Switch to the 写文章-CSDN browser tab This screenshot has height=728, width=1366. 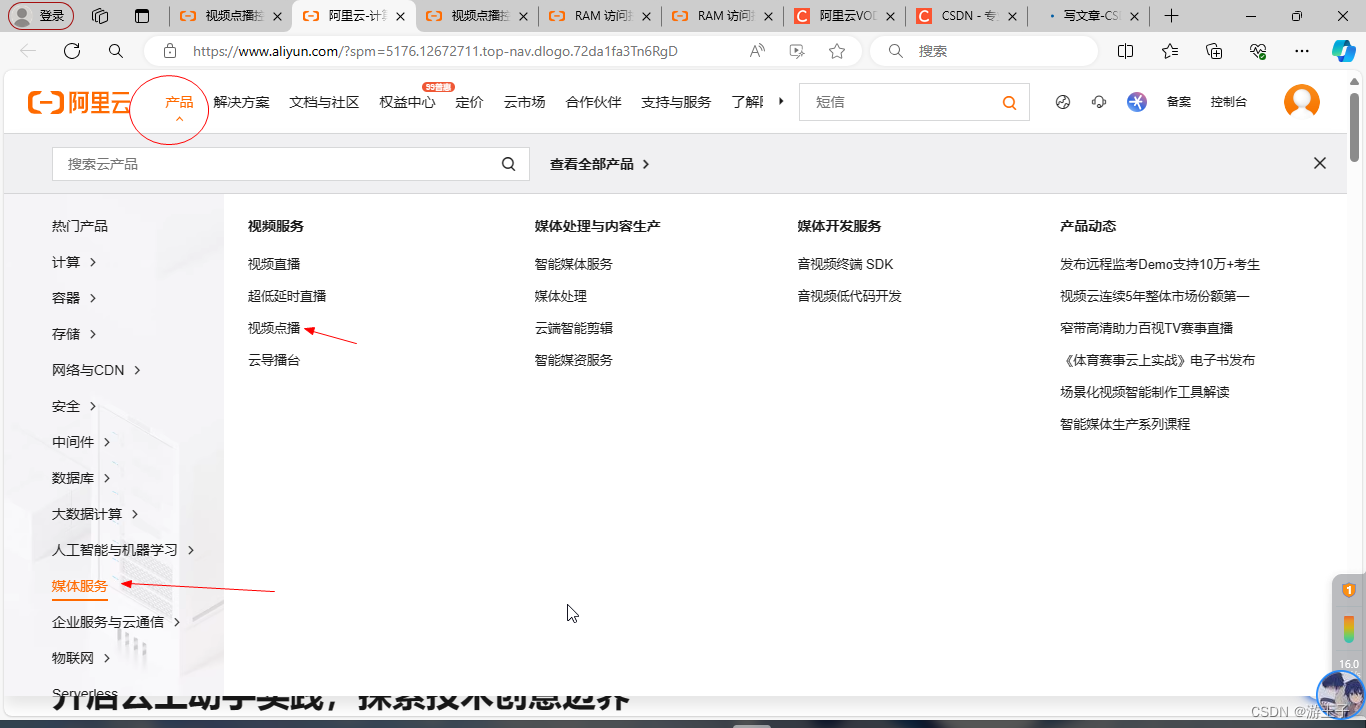(1087, 16)
